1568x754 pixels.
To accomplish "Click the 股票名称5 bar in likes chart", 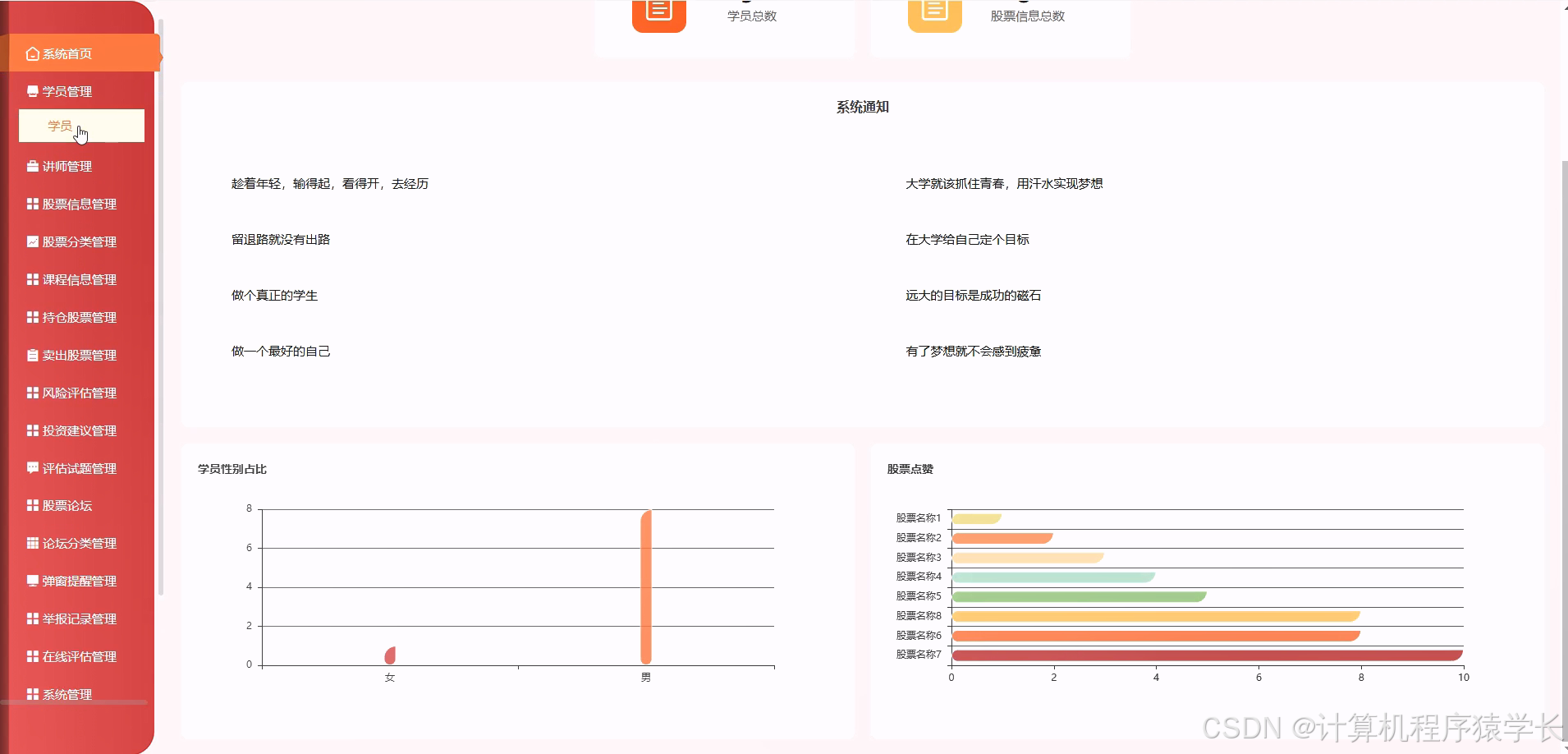I will 1079,596.
